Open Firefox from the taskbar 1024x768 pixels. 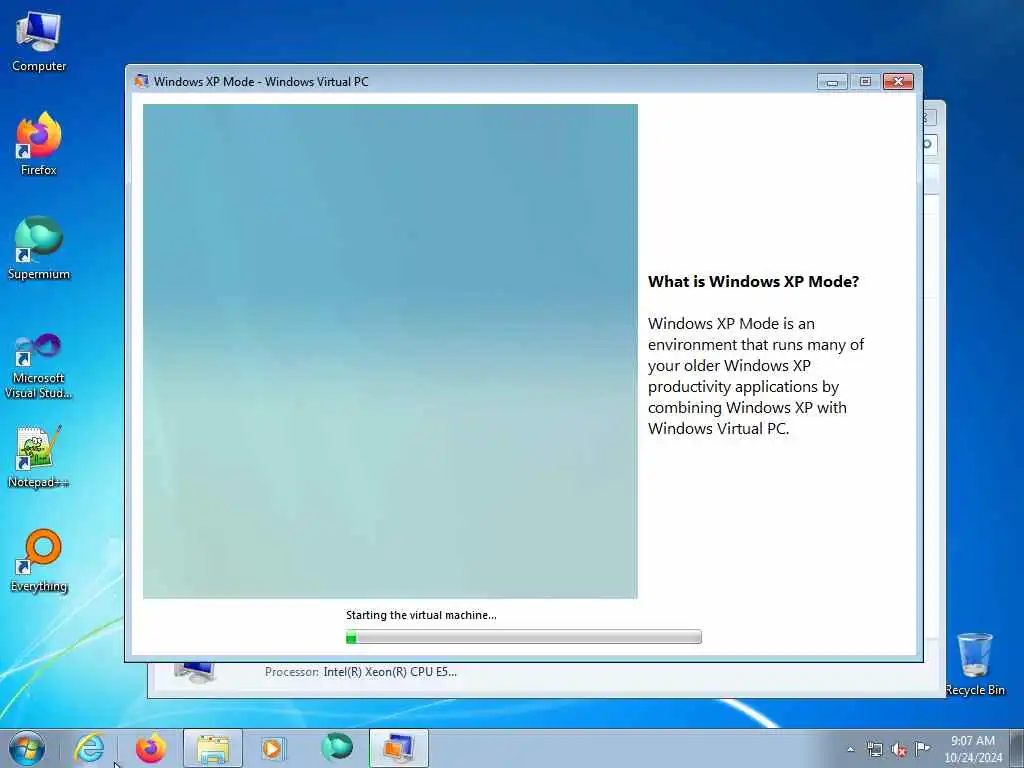(x=151, y=748)
